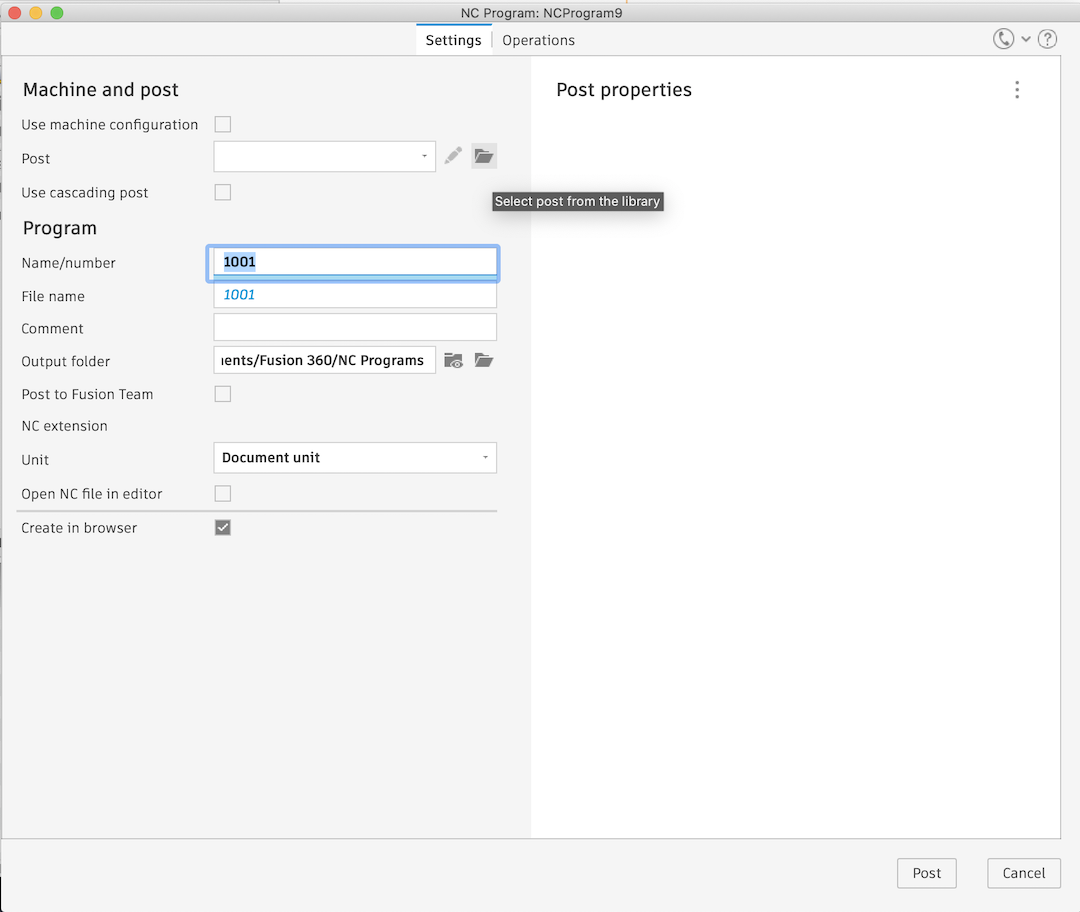Click the Post button
Screen dimensions: 1080x912
click(926, 873)
